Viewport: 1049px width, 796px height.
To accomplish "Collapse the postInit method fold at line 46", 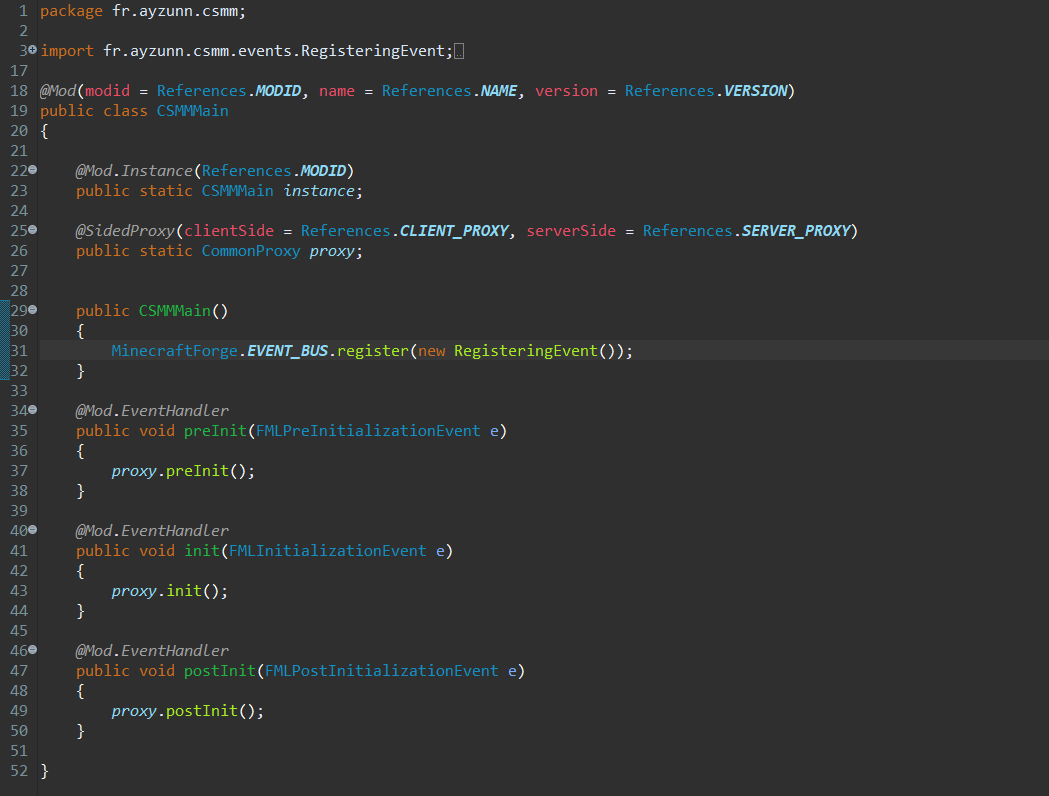I will pyautogui.click(x=33, y=650).
